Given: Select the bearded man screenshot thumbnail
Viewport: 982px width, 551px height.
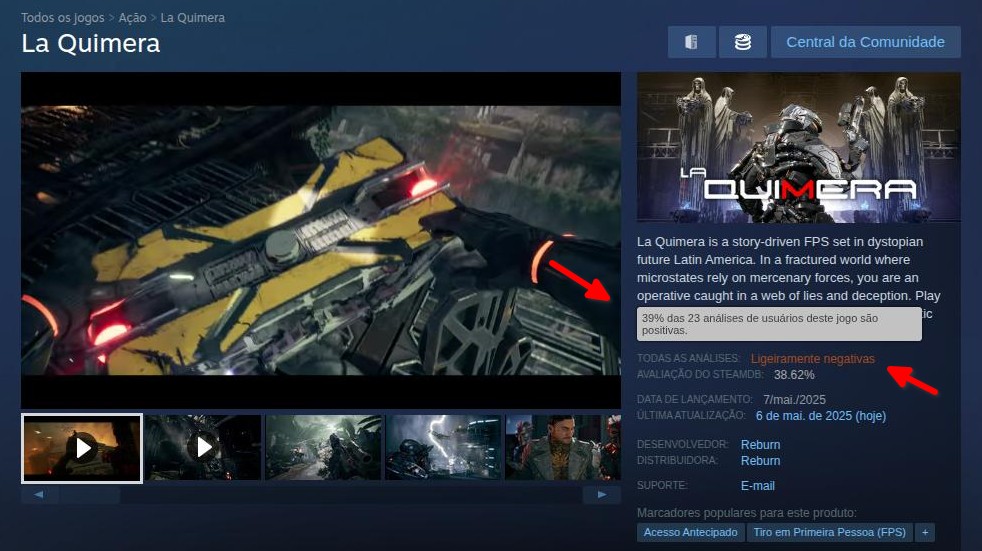Looking at the screenshot, I should click(563, 448).
